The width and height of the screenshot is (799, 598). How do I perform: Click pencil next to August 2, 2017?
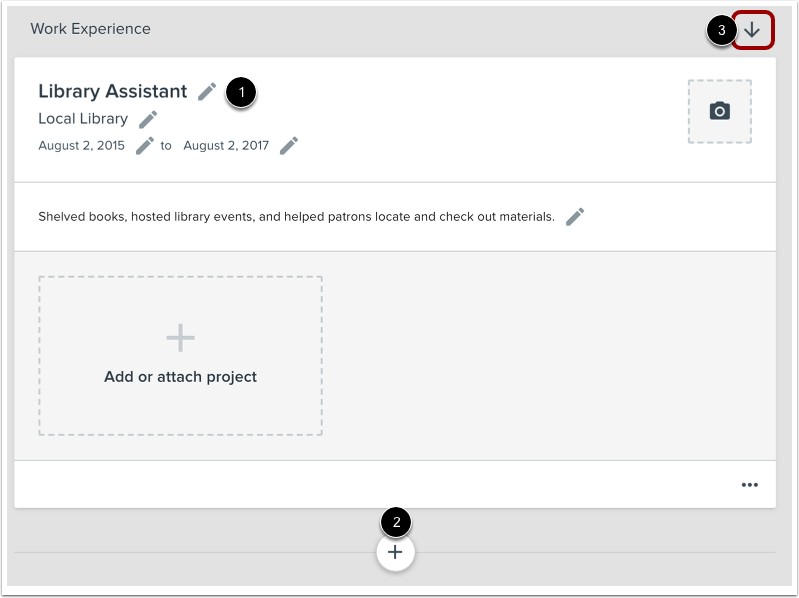coord(288,145)
